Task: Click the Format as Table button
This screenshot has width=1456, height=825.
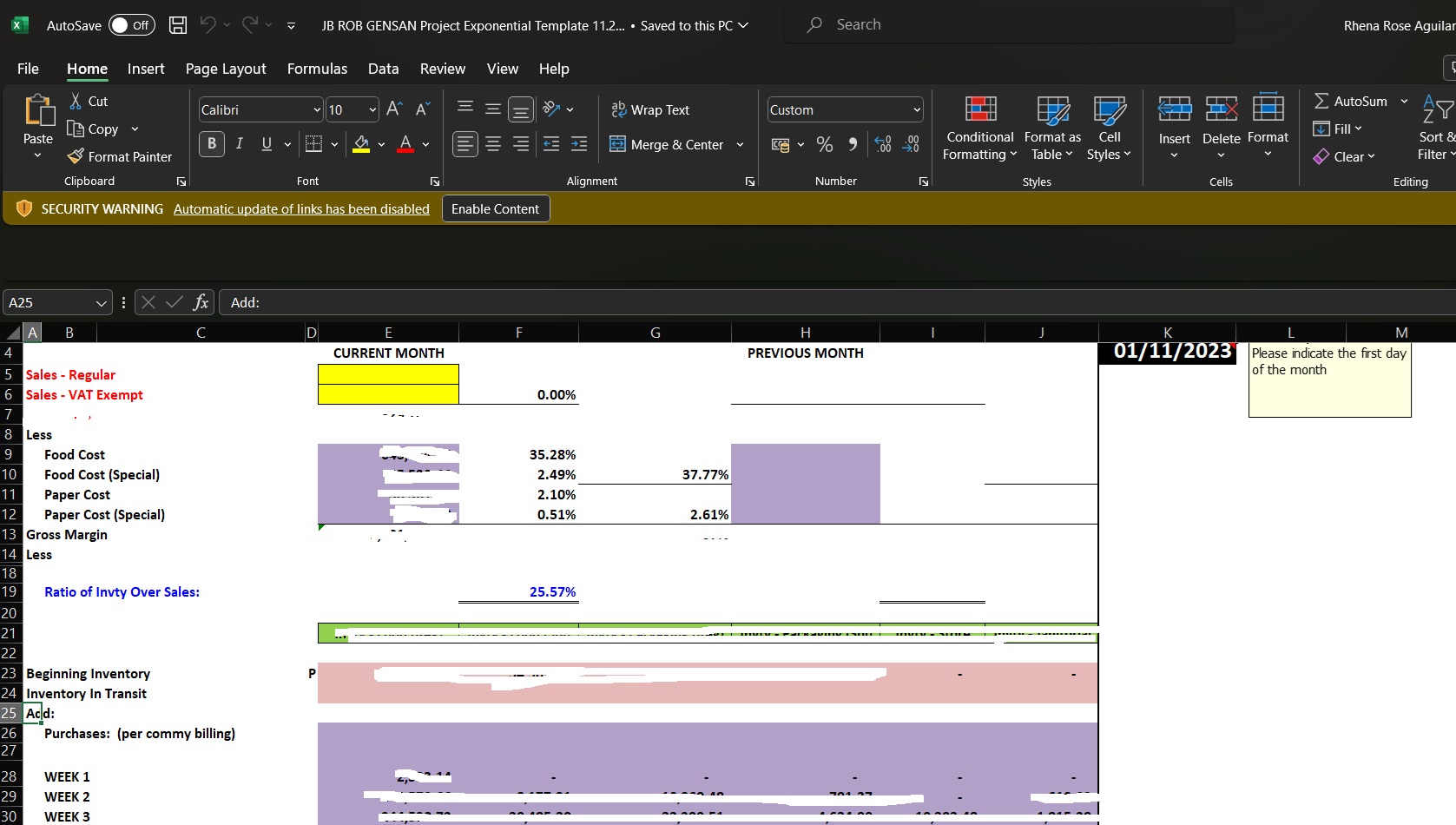Action: [x=1052, y=129]
